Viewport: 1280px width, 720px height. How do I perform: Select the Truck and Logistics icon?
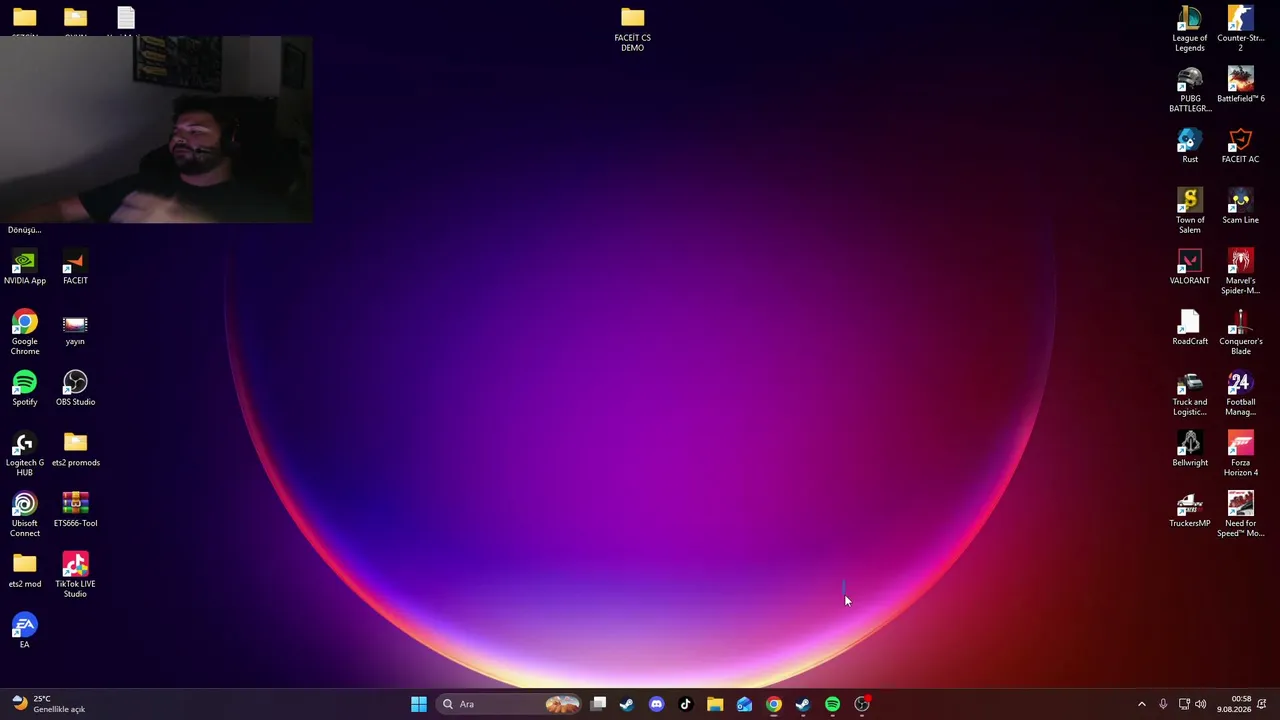click(x=1189, y=394)
